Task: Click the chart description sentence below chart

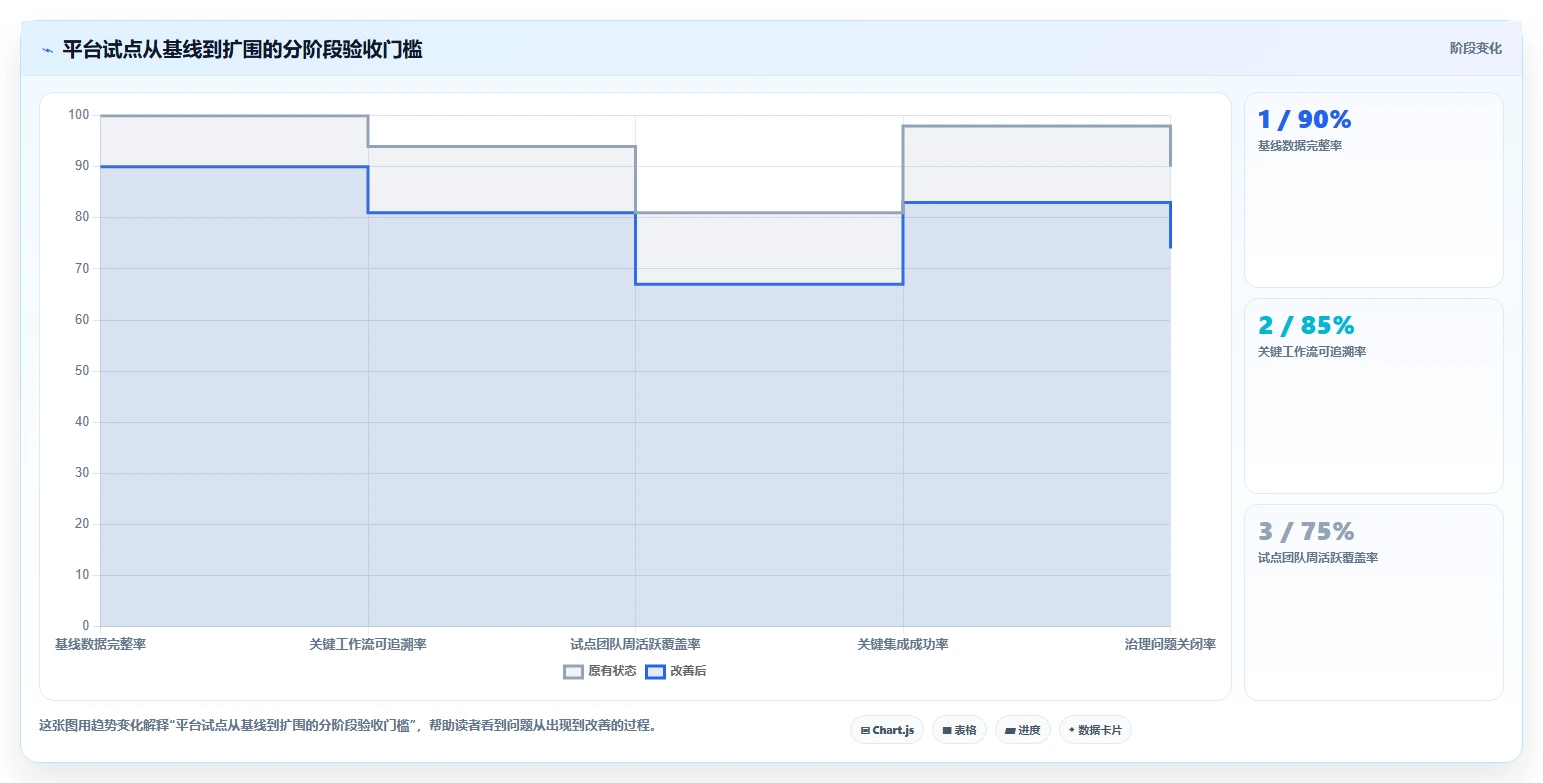Action: pos(348,726)
